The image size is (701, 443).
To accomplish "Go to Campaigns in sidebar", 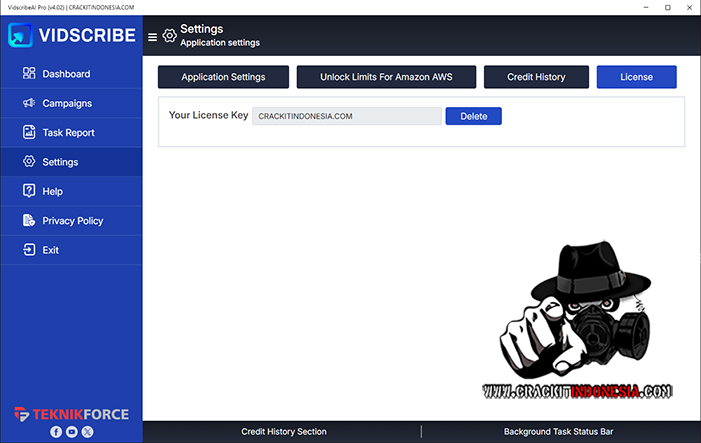I will pos(72,103).
